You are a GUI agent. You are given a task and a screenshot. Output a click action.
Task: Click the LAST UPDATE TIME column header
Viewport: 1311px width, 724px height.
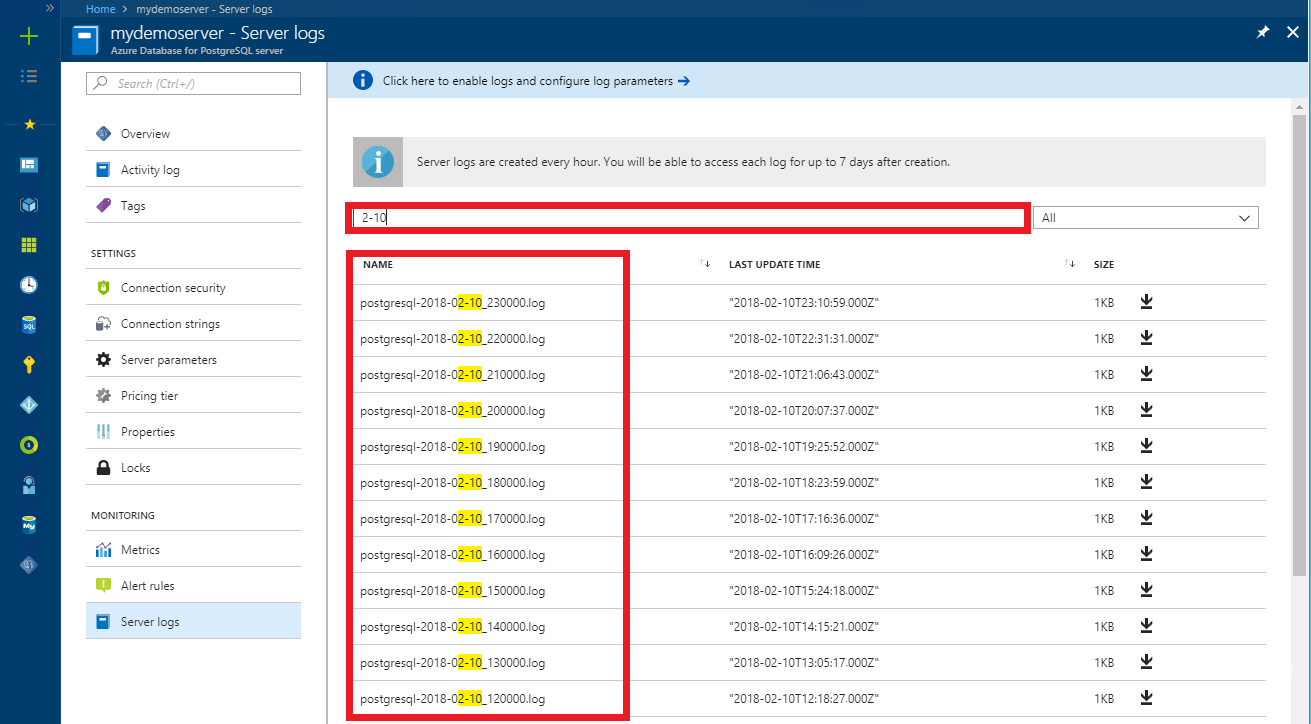(x=775, y=265)
